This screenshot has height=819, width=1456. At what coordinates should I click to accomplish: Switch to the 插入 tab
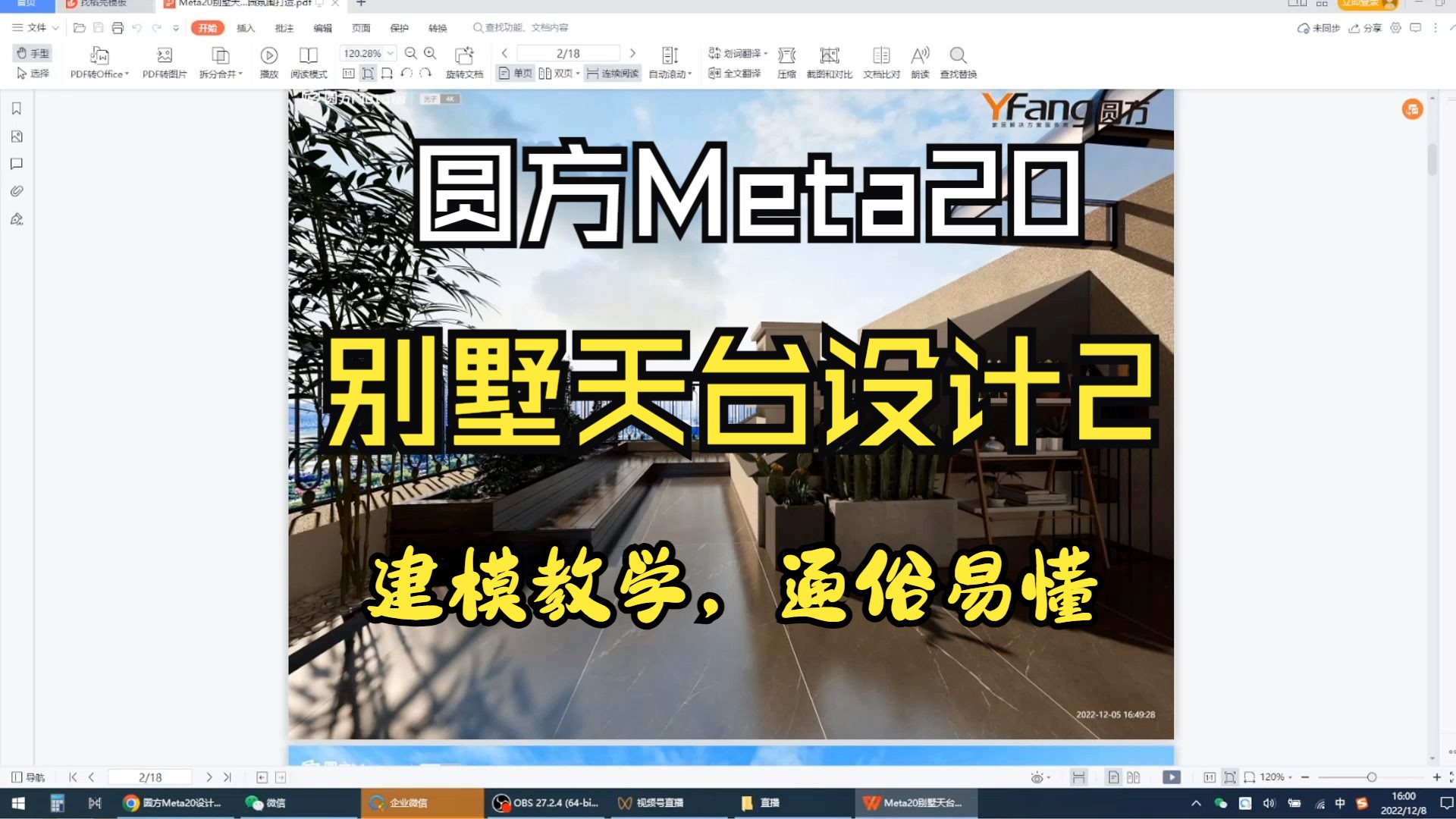(246, 28)
